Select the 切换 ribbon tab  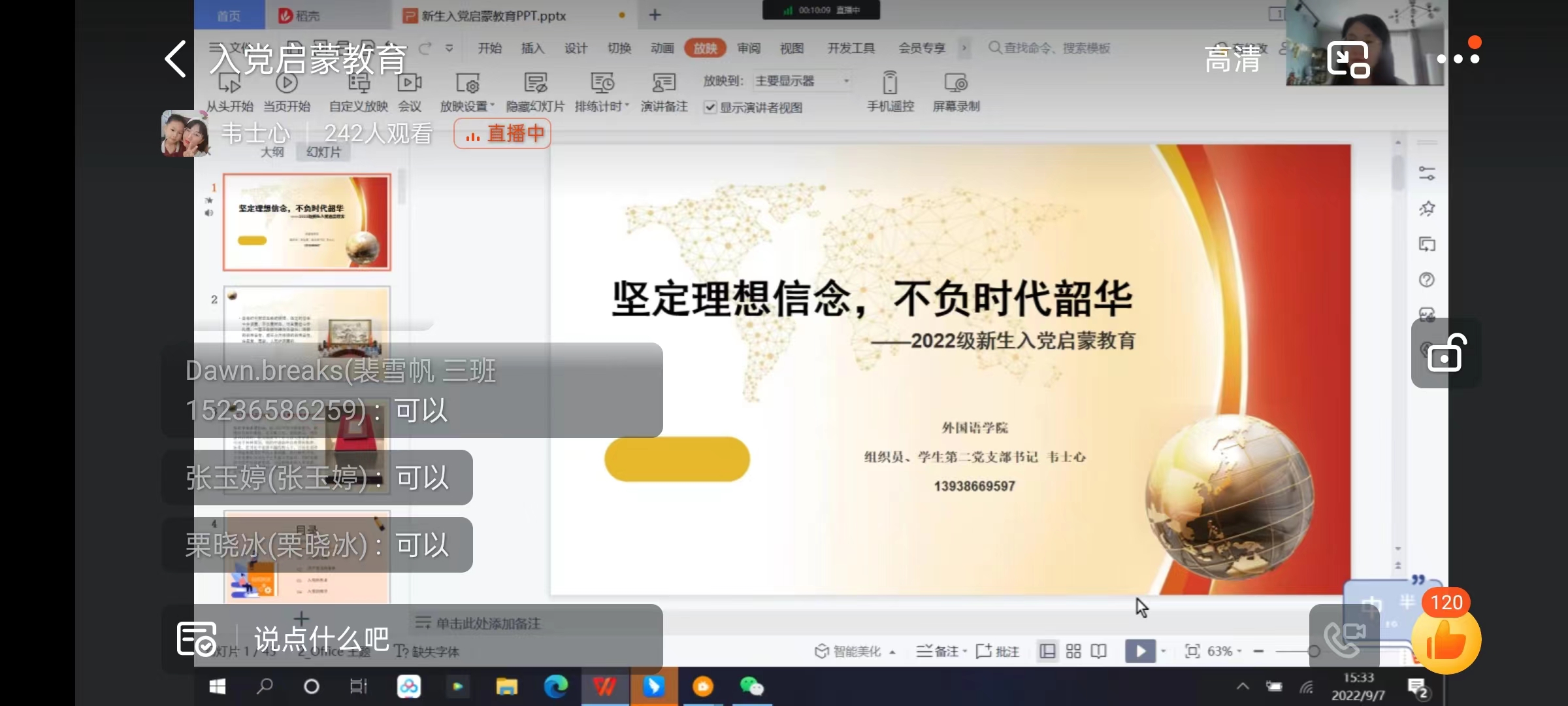619,48
